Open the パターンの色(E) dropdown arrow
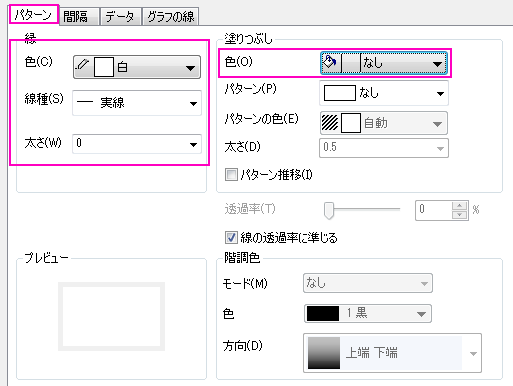 [437, 124]
